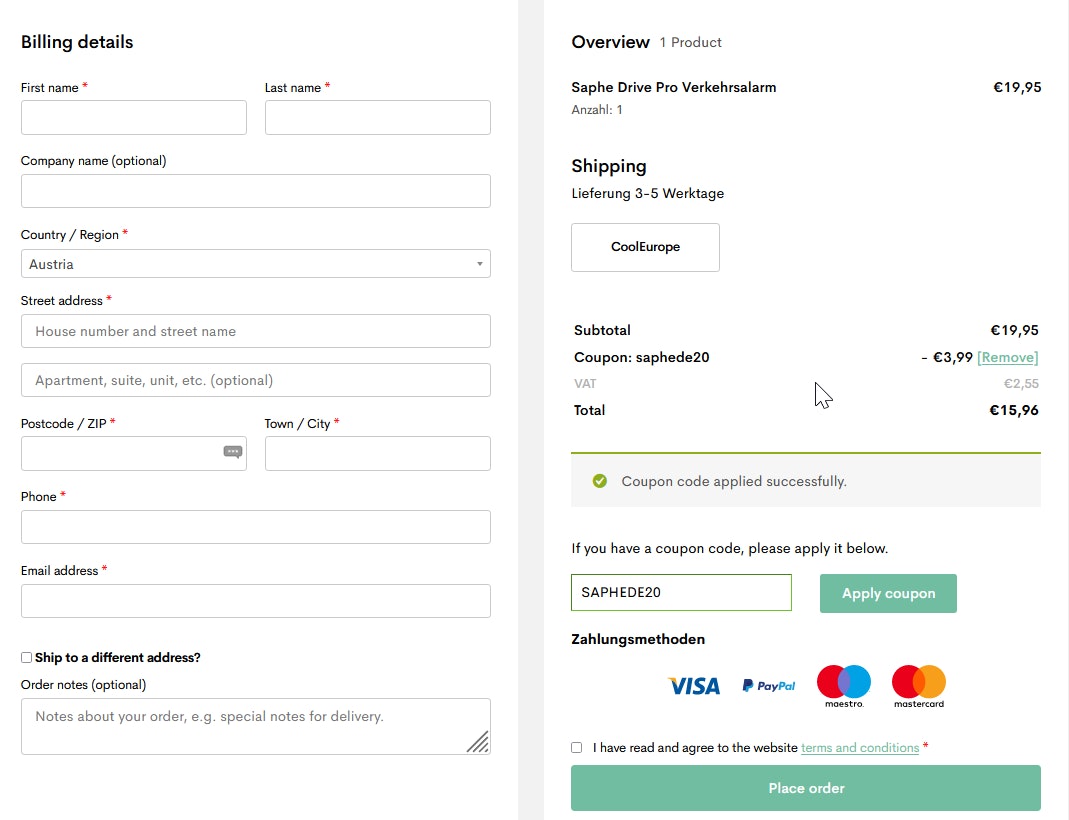
Task: Agree to the terms and conditions checkbox
Action: [x=577, y=747]
